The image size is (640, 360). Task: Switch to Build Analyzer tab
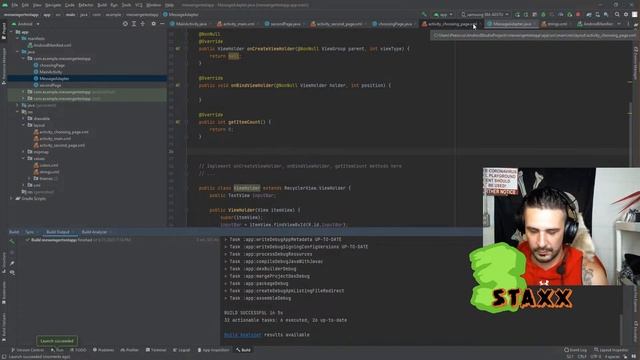(94, 232)
